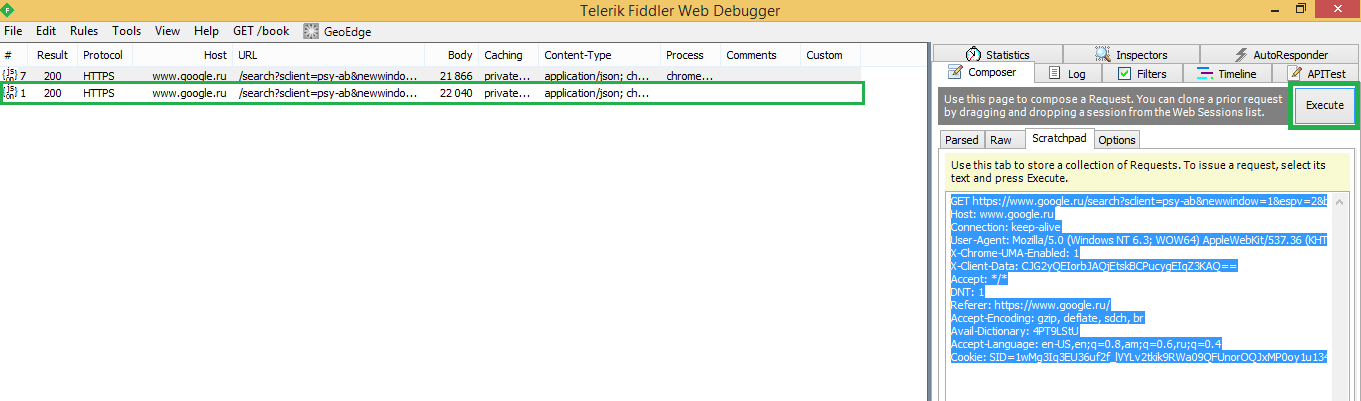Click the User-Agent header line
1361x401 pixels.
(x=1139, y=240)
